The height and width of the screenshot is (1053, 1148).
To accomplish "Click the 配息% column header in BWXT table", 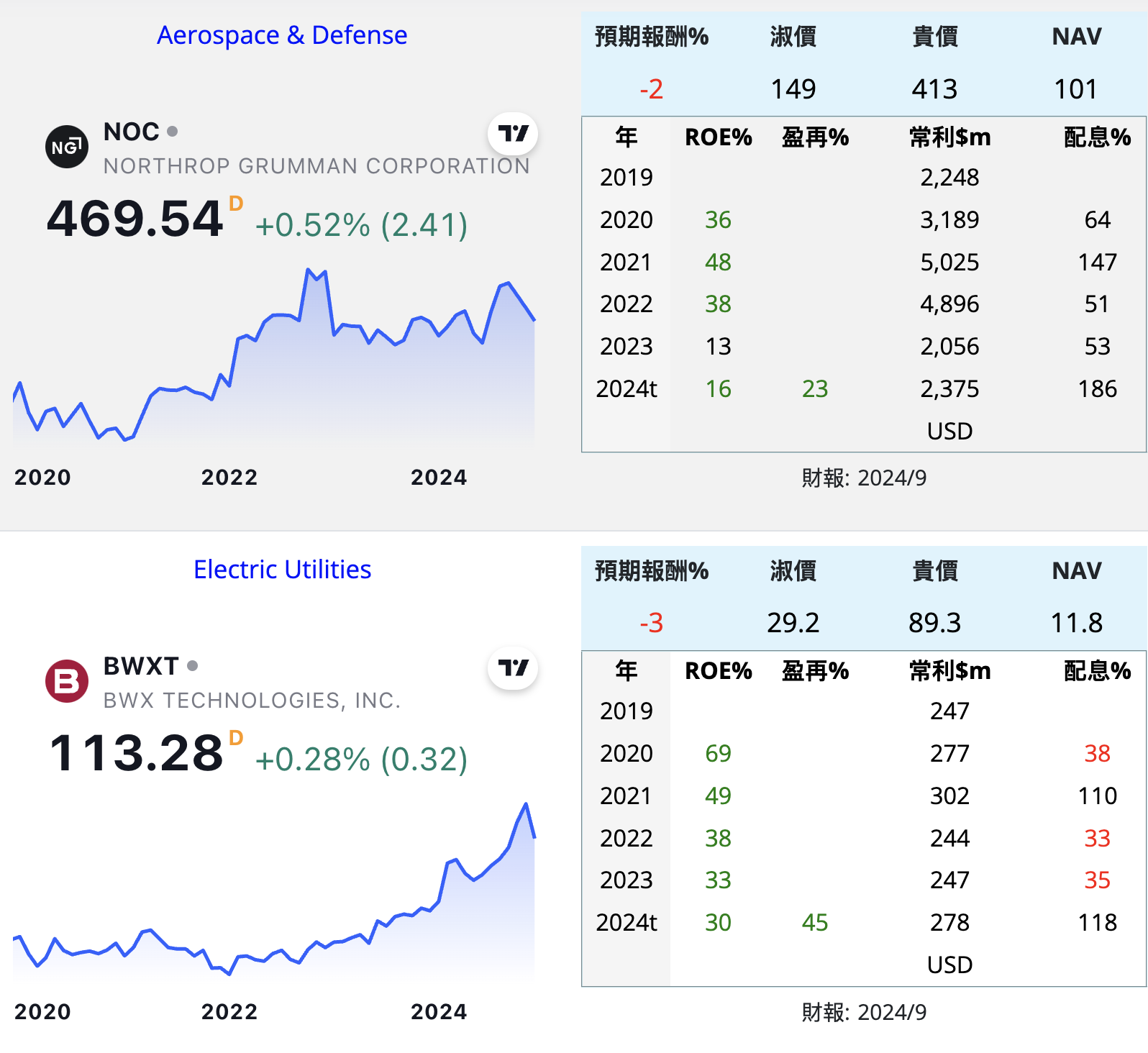I will coord(1098,670).
